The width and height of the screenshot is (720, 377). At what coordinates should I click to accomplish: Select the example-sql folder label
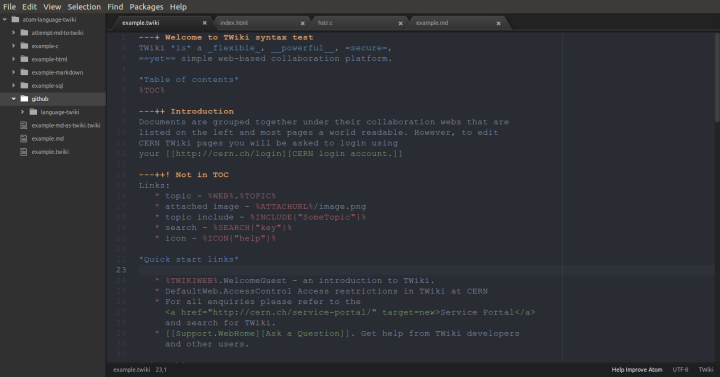tap(47, 86)
